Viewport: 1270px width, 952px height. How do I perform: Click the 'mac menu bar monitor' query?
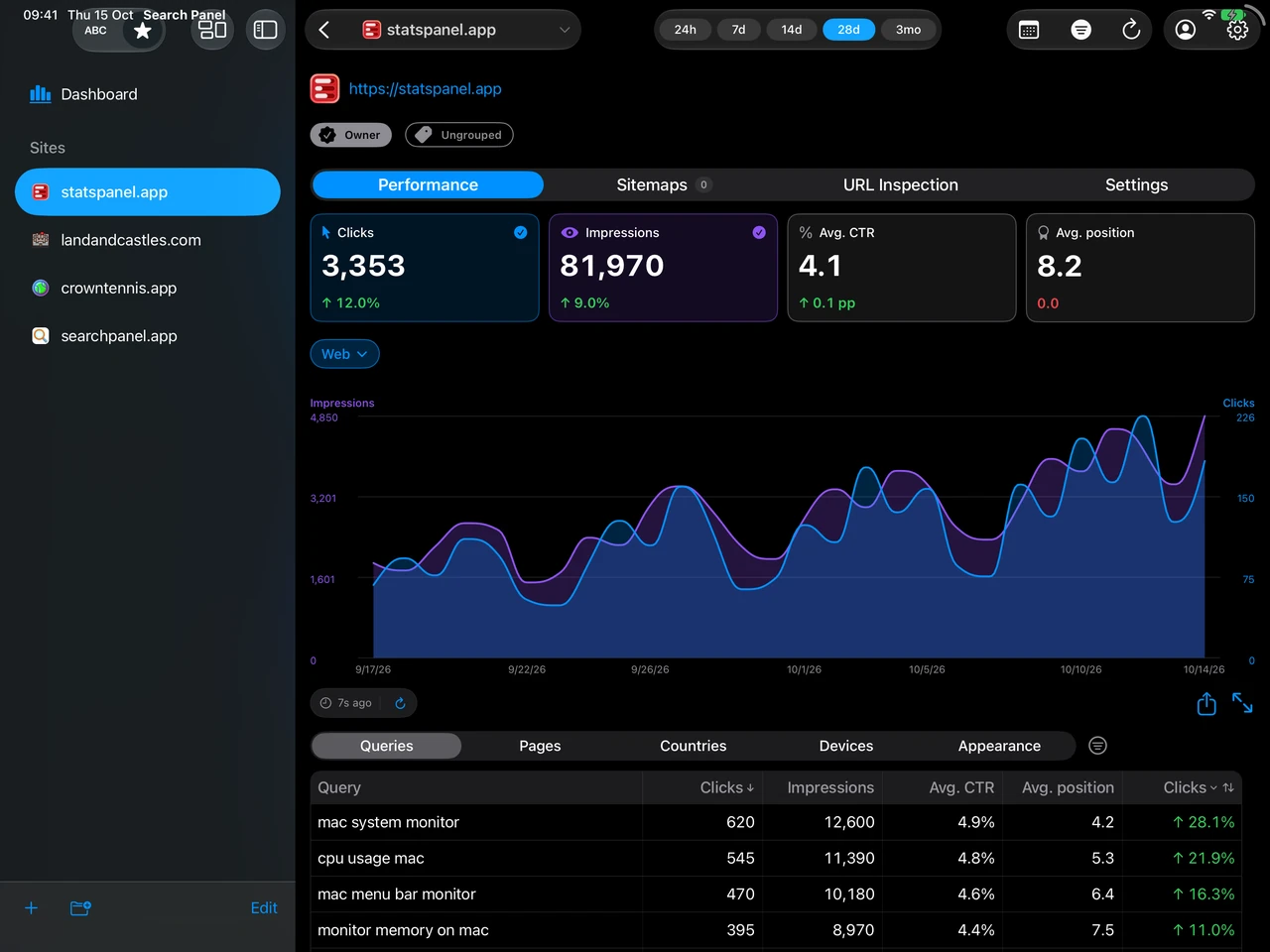coord(776,893)
